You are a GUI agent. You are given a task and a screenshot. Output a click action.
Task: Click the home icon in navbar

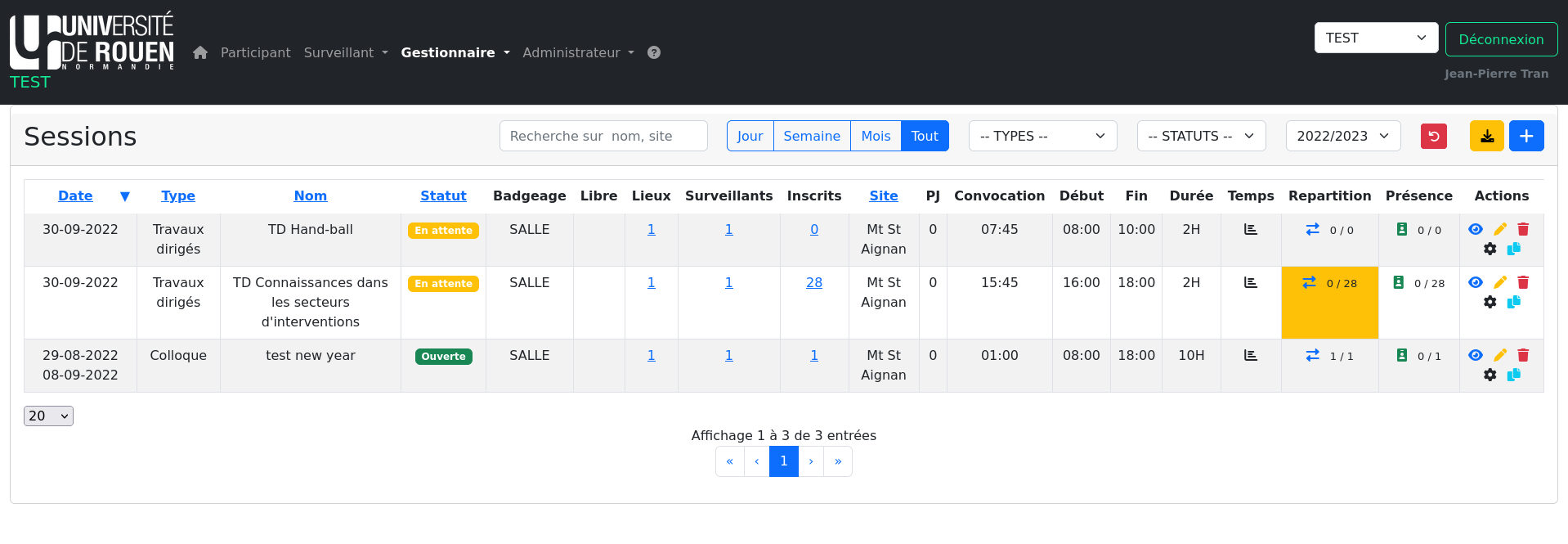[200, 52]
